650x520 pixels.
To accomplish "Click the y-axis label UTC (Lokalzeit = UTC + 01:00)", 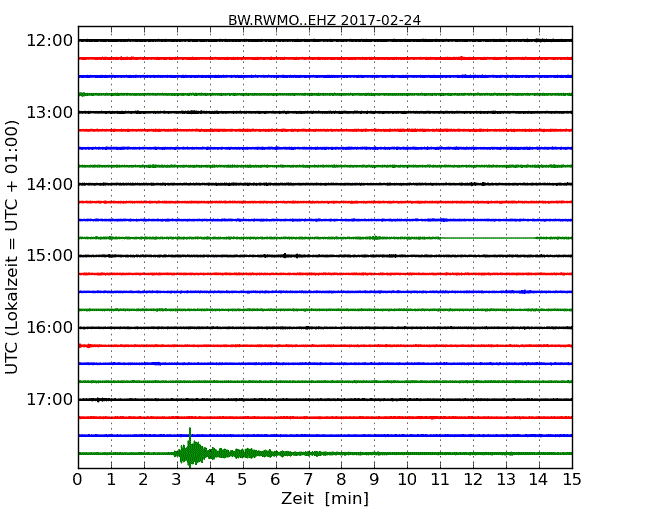I will [12, 247].
